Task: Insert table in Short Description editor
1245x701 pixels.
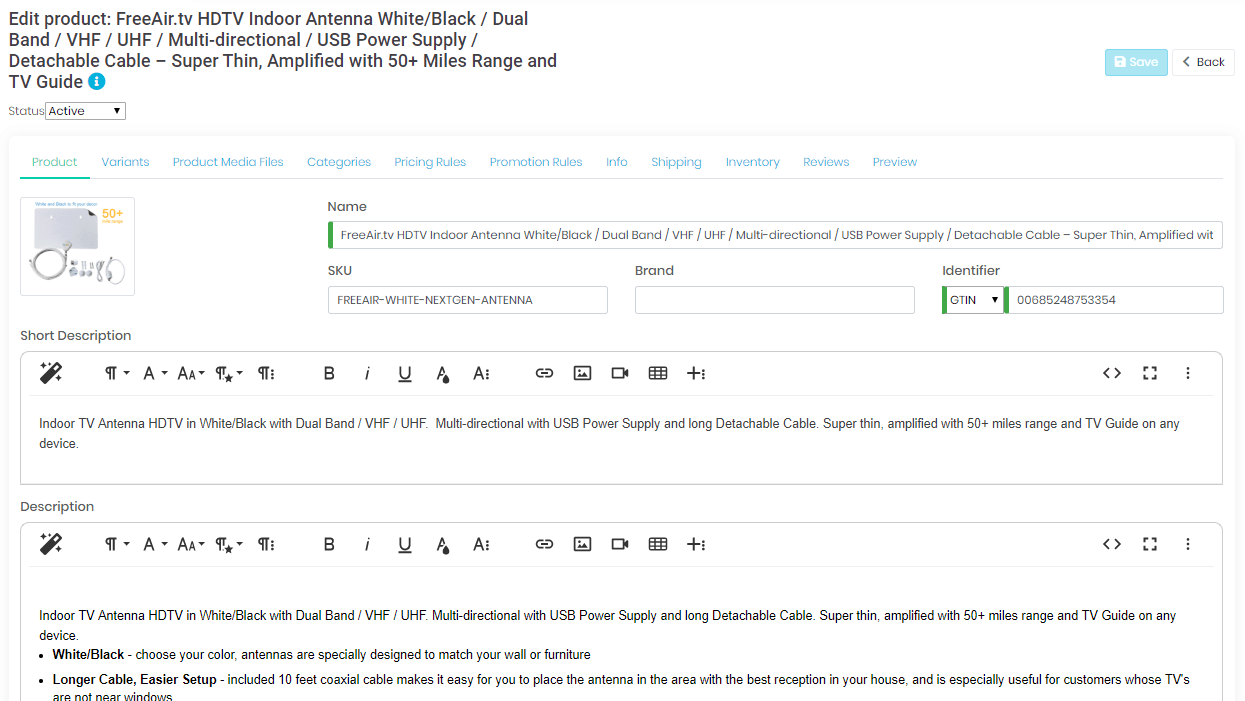Action: (x=658, y=373)
